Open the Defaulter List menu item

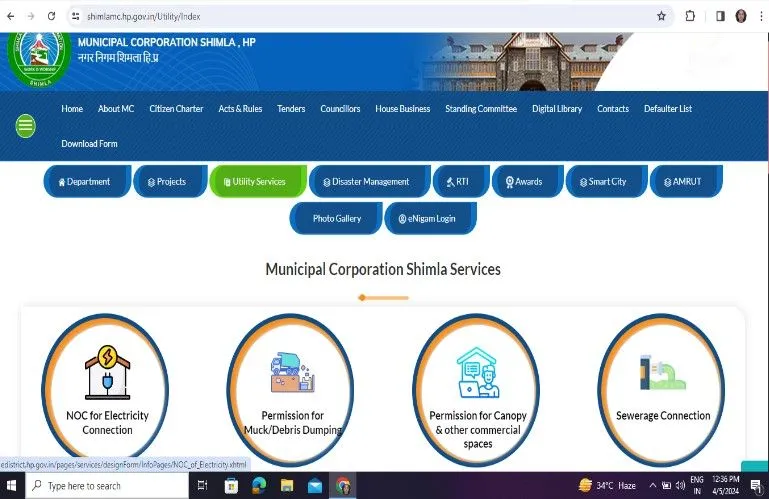[x=667, y=109]
